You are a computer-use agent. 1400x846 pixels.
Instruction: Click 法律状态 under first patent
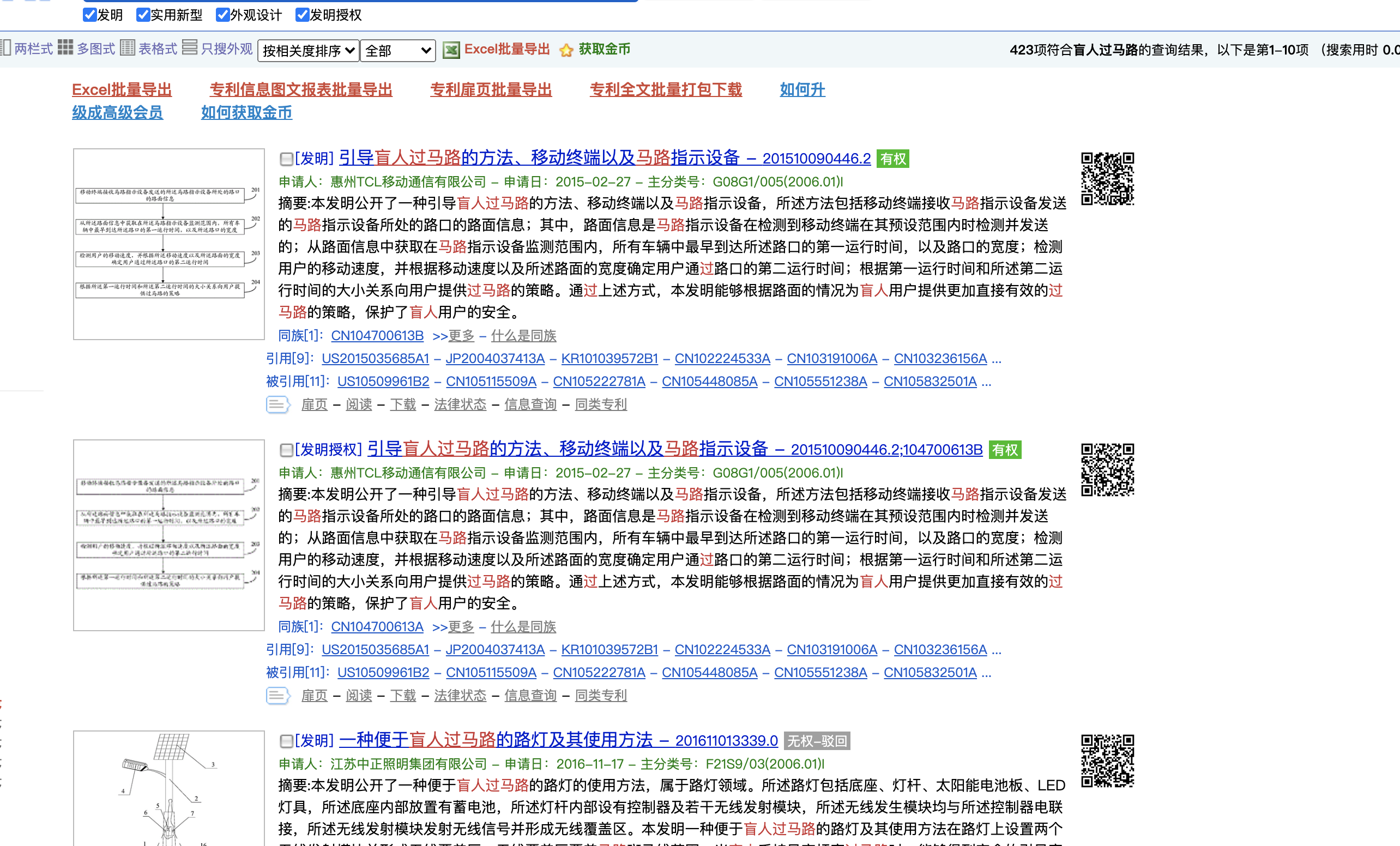460,404
